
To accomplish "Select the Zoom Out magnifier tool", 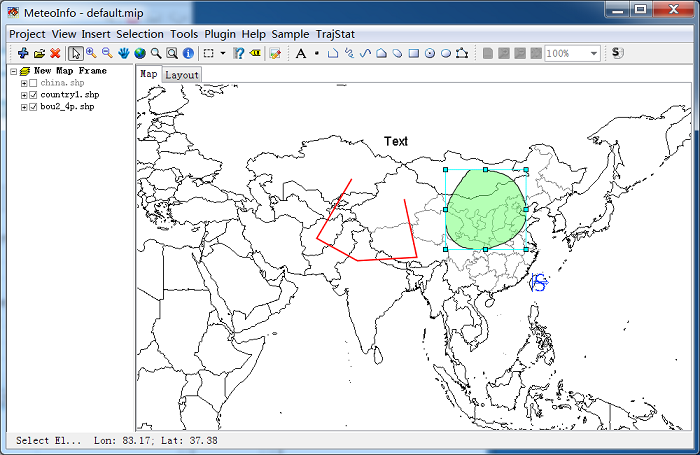I will 107,53.
